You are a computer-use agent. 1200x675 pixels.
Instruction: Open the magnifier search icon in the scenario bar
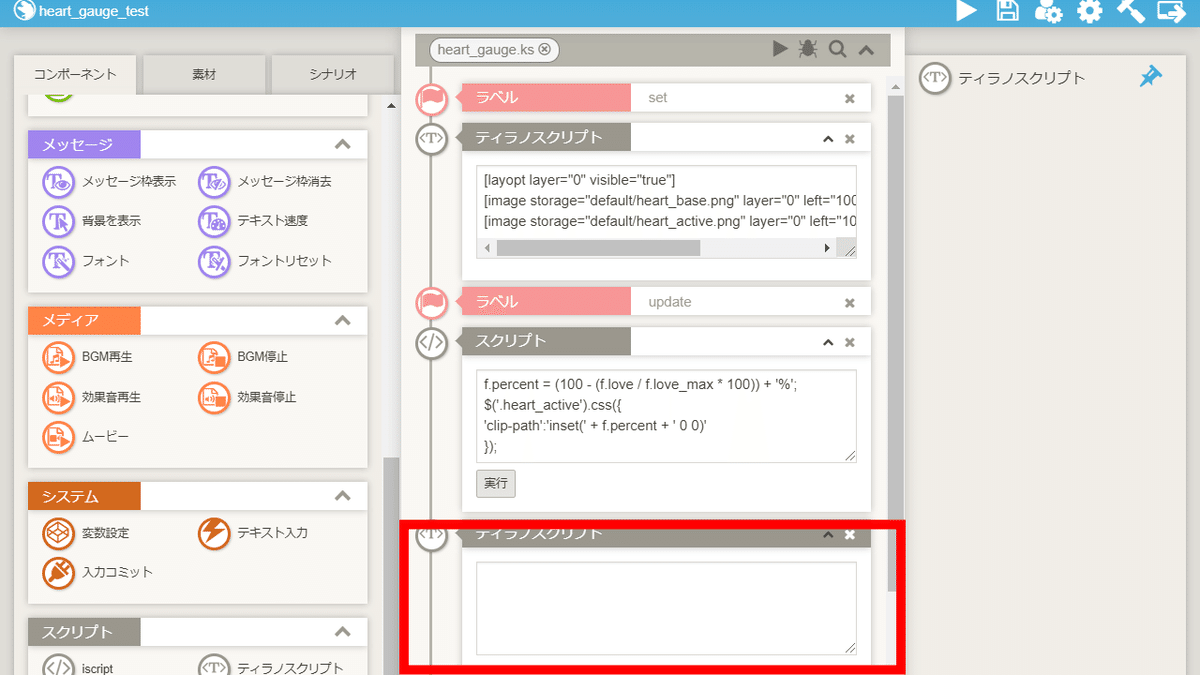click(x=838, y=49)
